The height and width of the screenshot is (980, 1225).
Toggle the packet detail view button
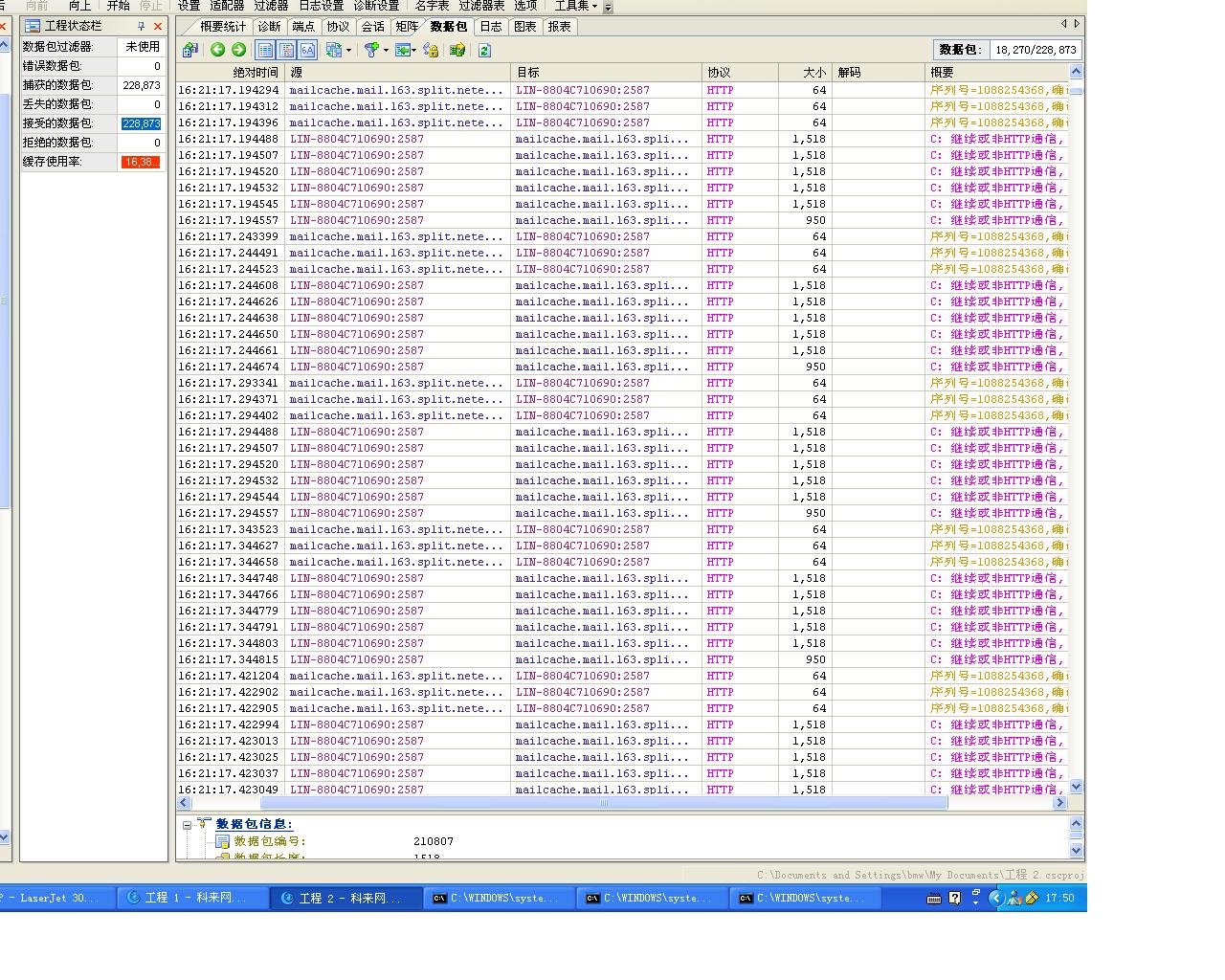[286, 50]
